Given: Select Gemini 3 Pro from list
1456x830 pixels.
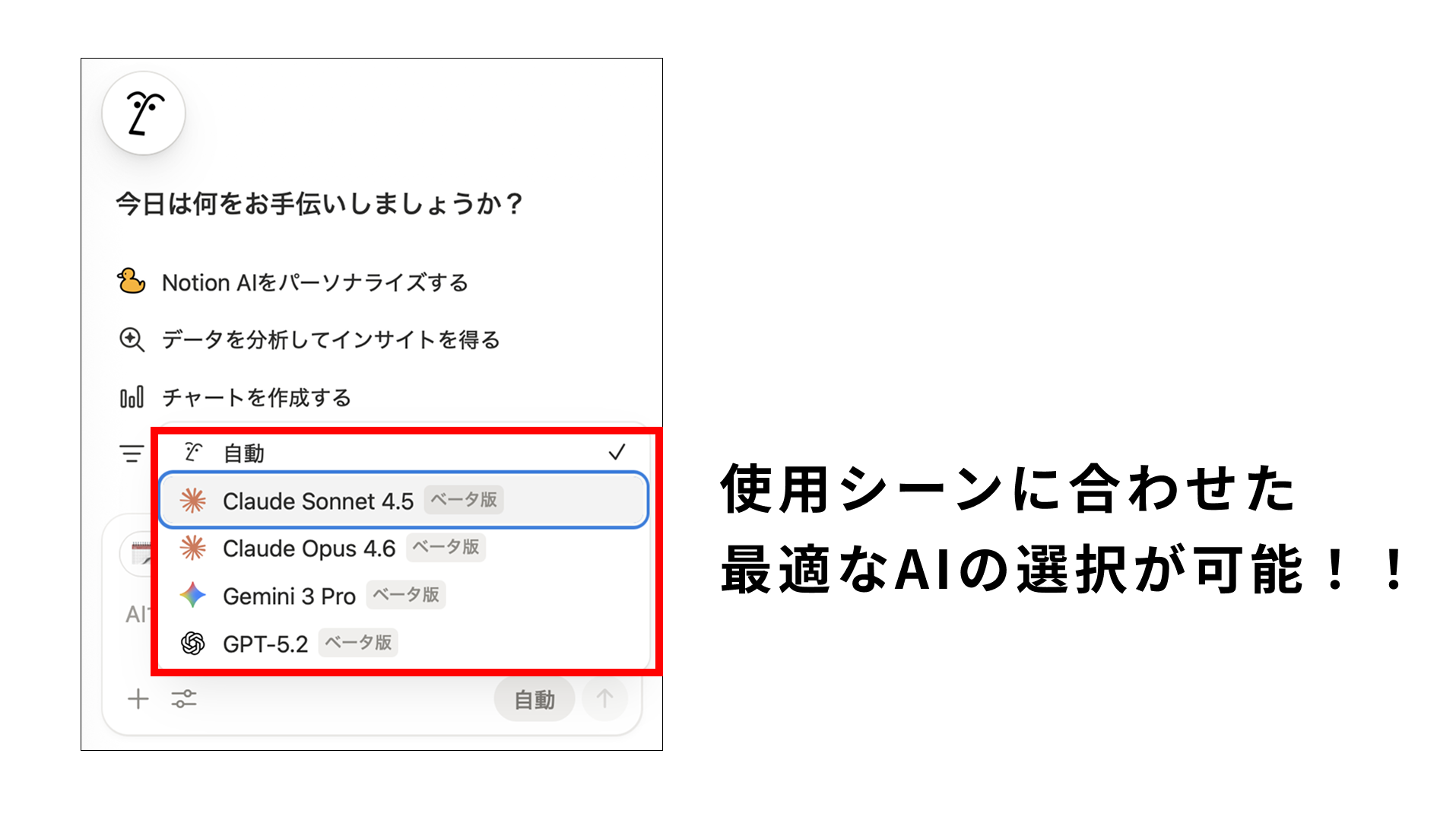Looking at the screenshot, I should 404,596.
